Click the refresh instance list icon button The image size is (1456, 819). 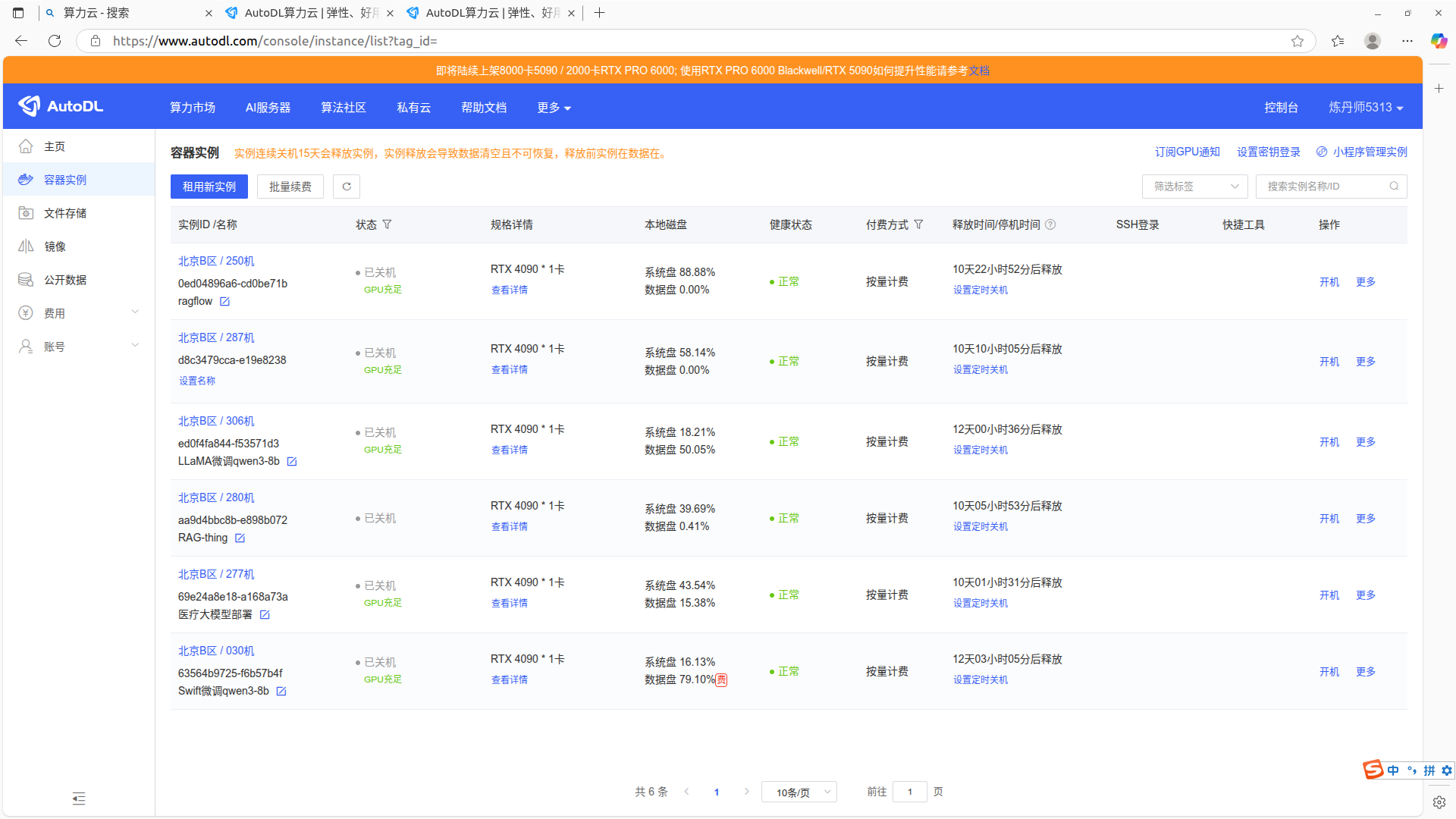tap(347, 187)
